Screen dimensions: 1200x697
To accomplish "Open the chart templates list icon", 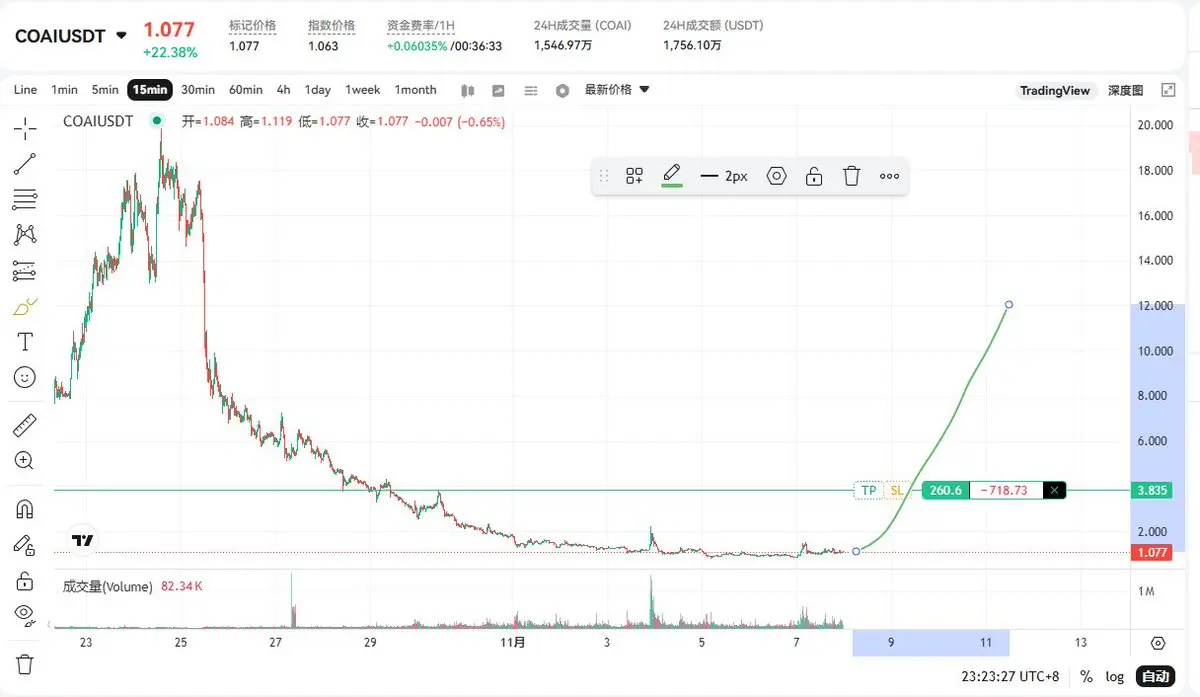I will pos(531,90).
